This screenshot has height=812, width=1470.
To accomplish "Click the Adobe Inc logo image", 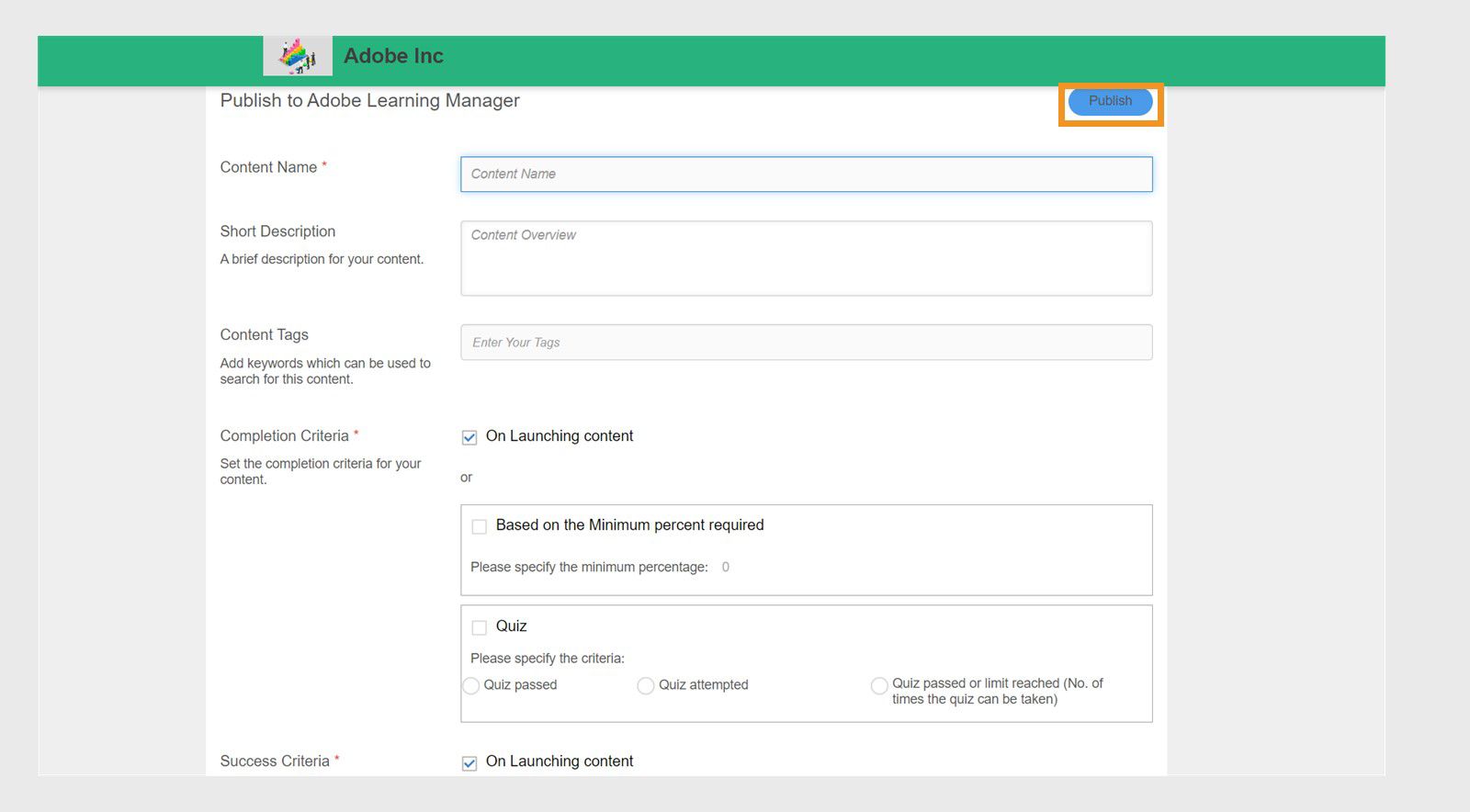I will coord(298,56).
